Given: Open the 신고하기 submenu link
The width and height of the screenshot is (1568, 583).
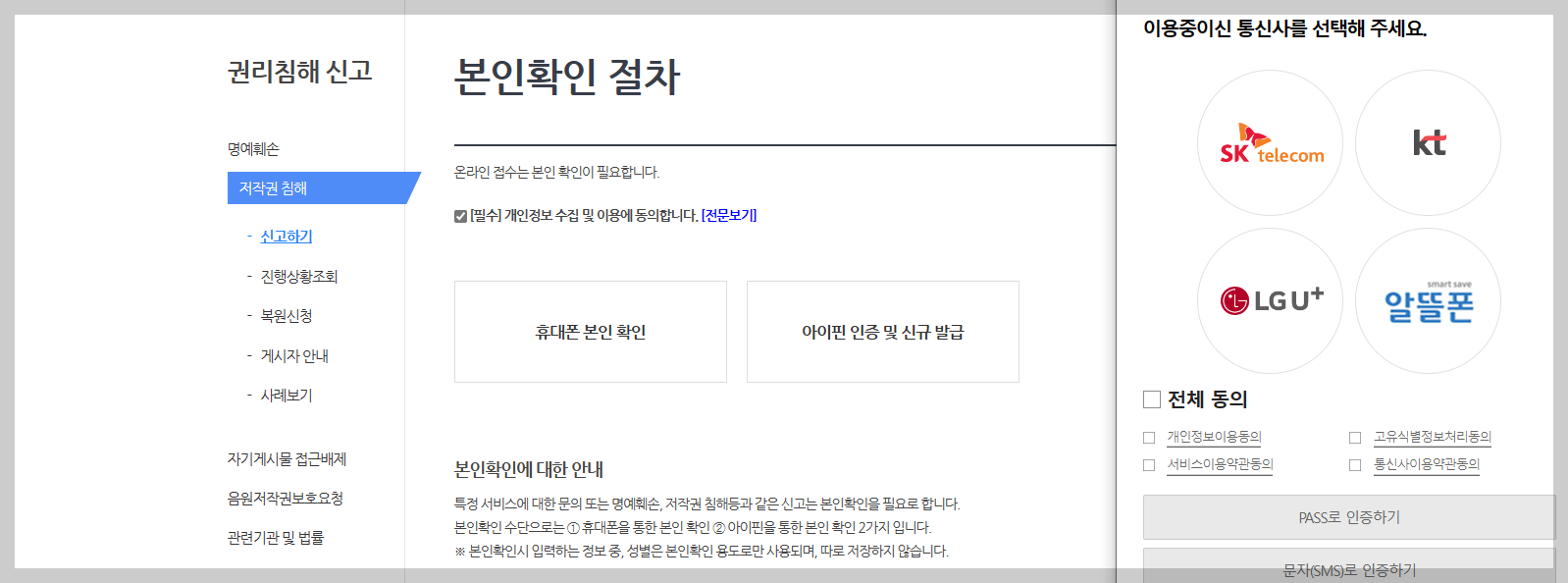Looking at the screenshot, I should click(287, 237).
